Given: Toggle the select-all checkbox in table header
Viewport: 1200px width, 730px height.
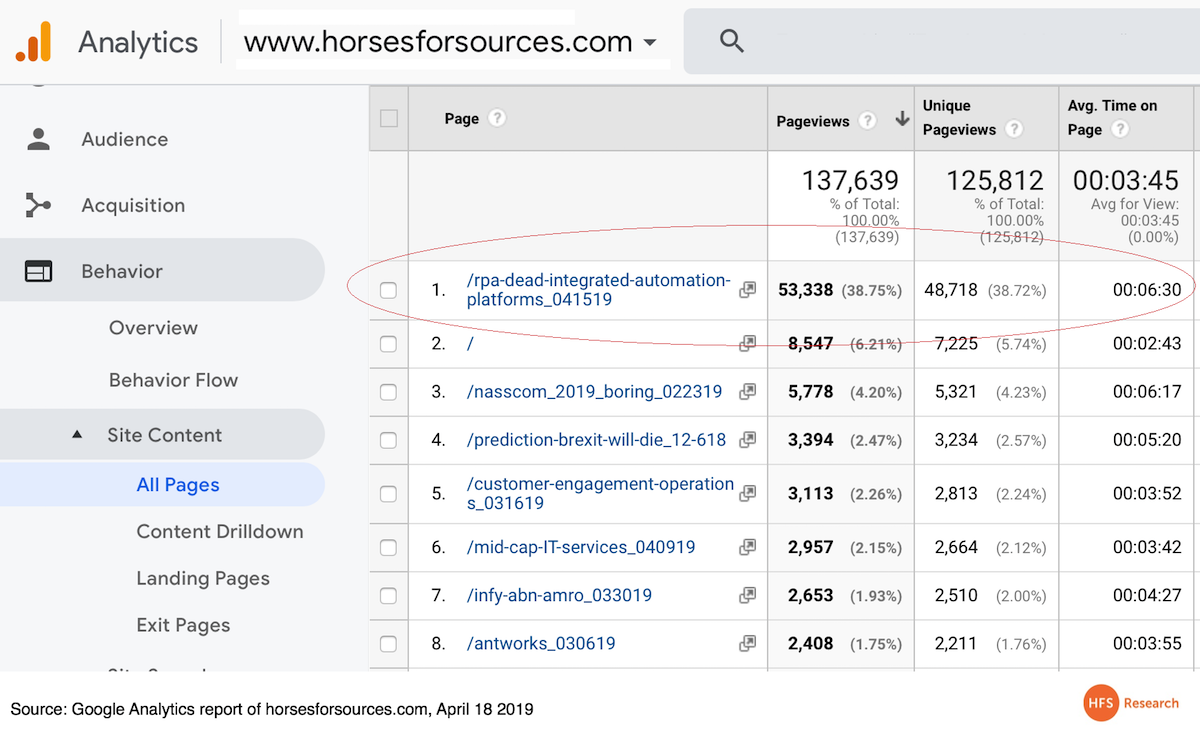Looking at the screenshot, I should pyautogui.click(x=389, y=118).
